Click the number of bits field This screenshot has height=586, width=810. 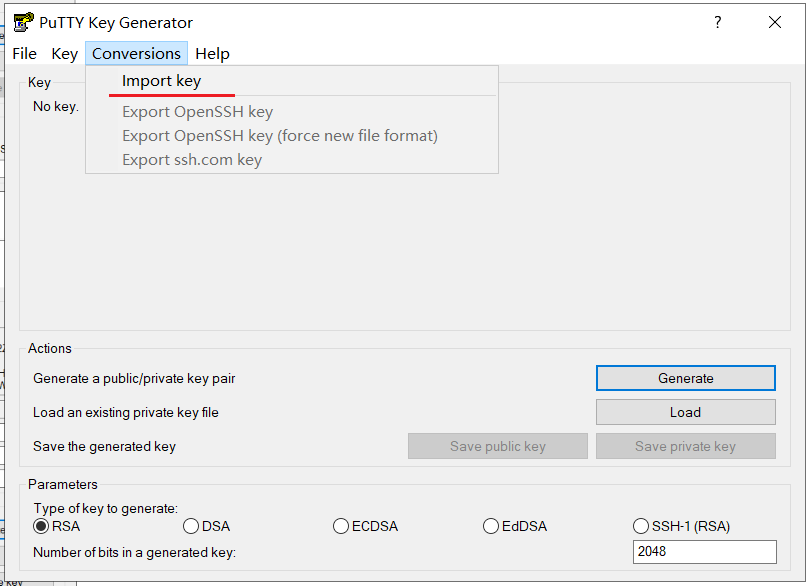[x=705, y=552]
